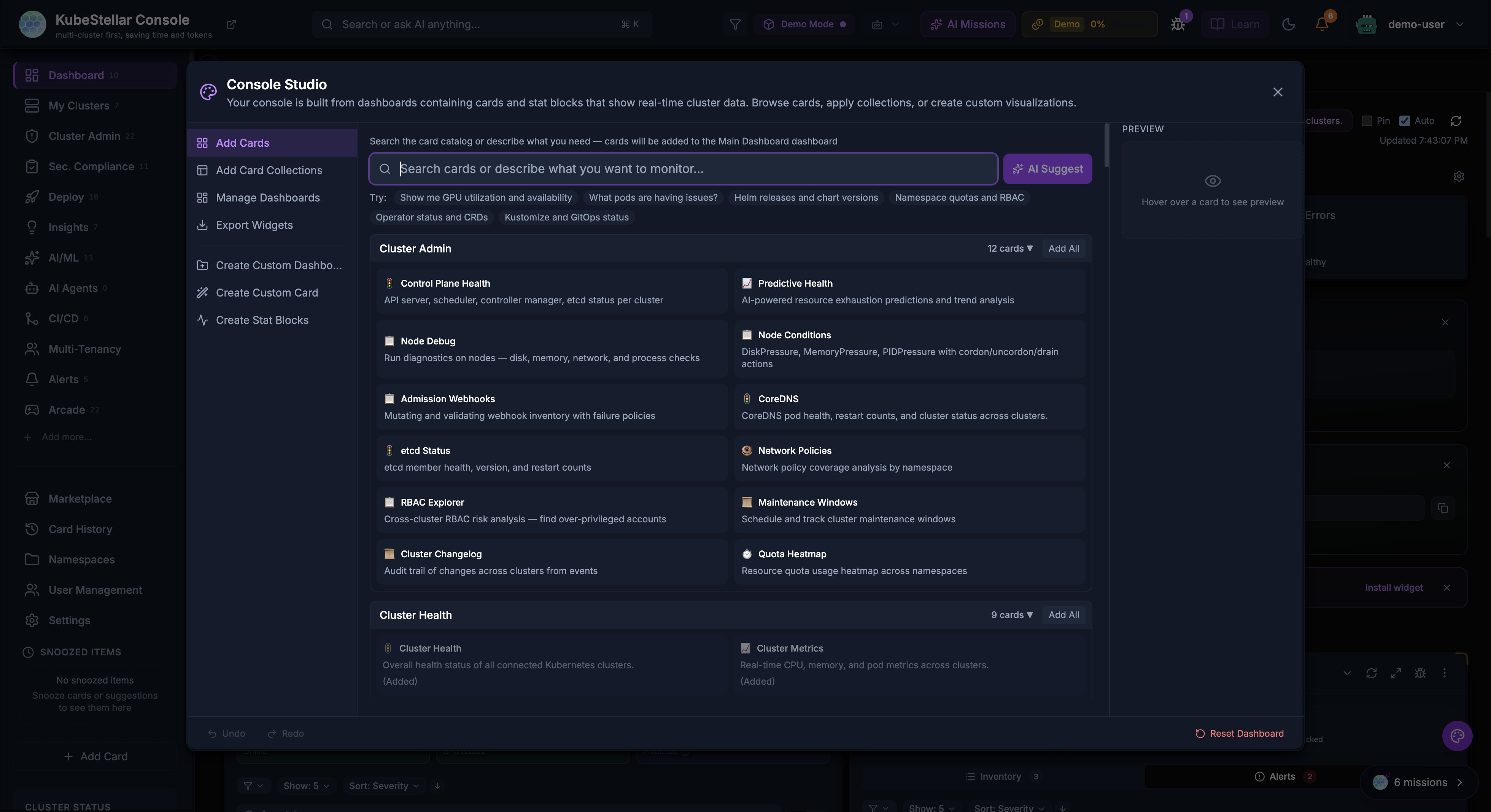Collapse Cluster Admin 12 cards section
Viewport: 1491px width, 812px height.
[x=1009, y=249]
